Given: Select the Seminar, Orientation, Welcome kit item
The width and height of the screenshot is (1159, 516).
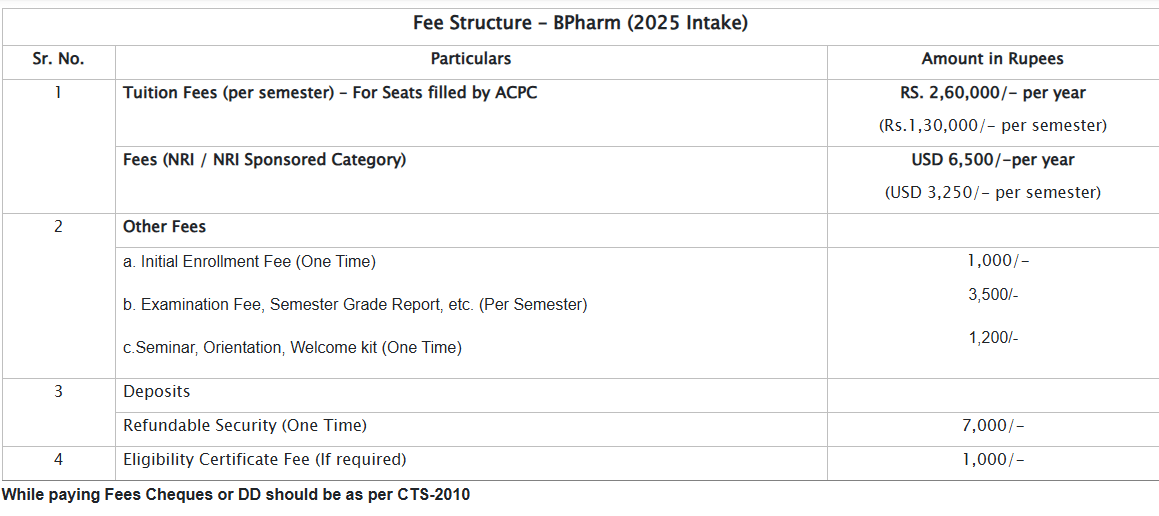Looking at the screenshot, I should (x=292, y=348).
